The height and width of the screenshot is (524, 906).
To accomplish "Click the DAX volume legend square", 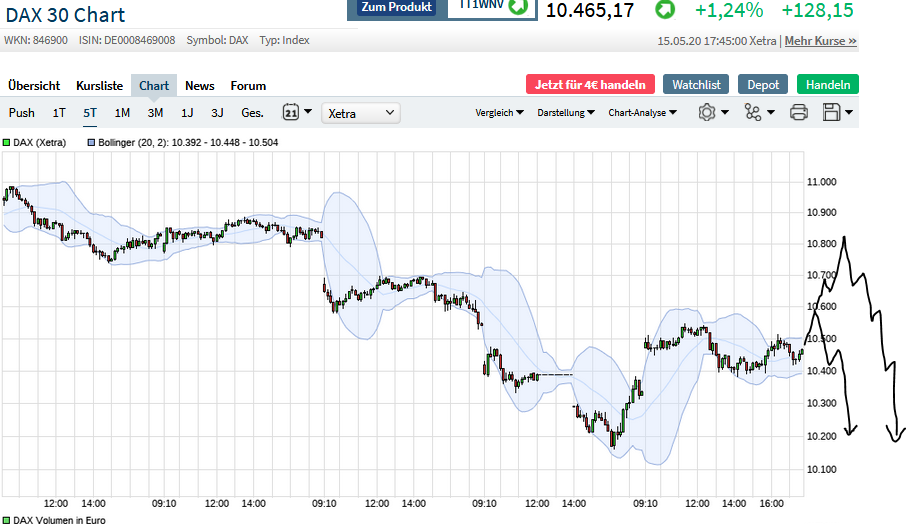I will 6,519.
